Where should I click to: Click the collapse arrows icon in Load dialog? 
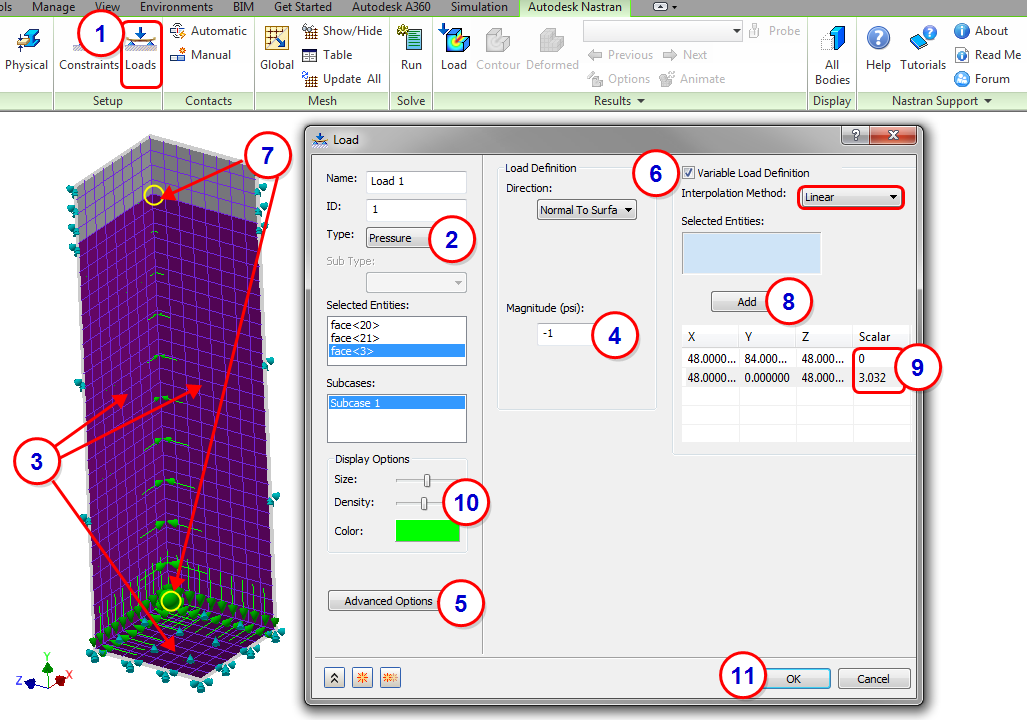(334, 678)
